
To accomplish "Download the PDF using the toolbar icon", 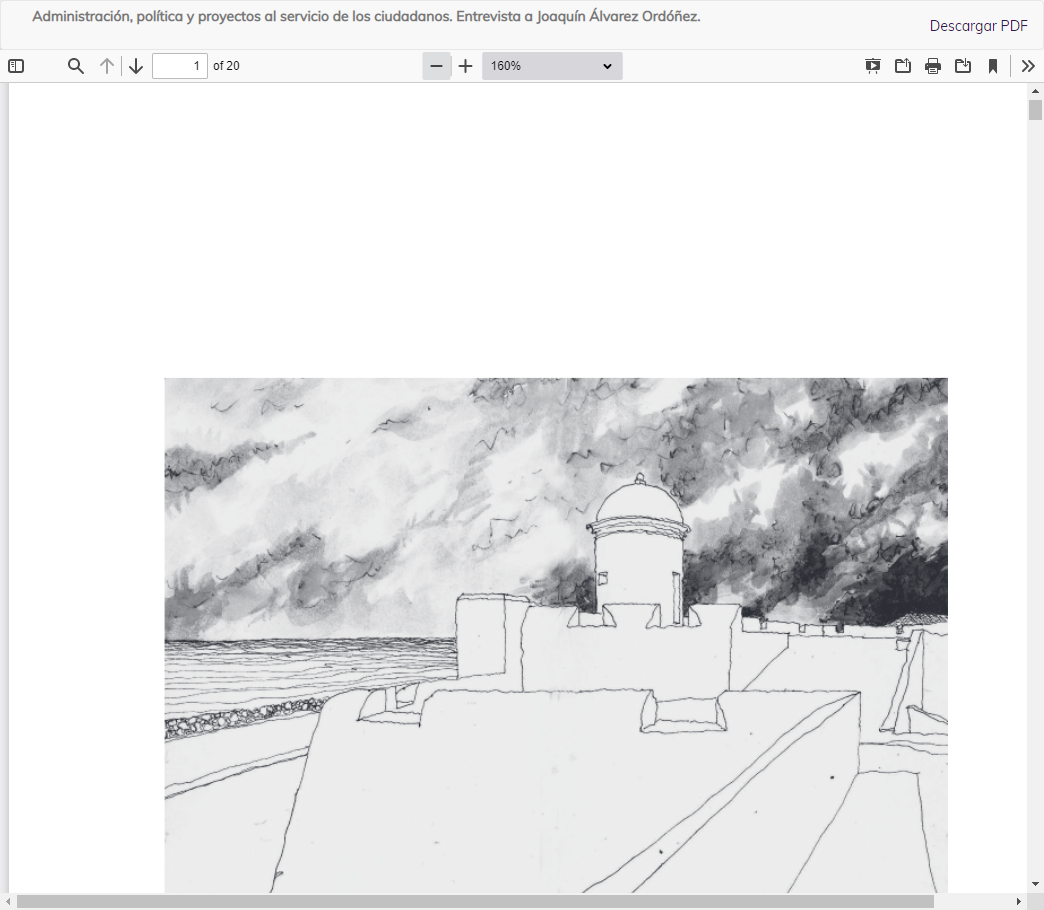I will (963, 66).
